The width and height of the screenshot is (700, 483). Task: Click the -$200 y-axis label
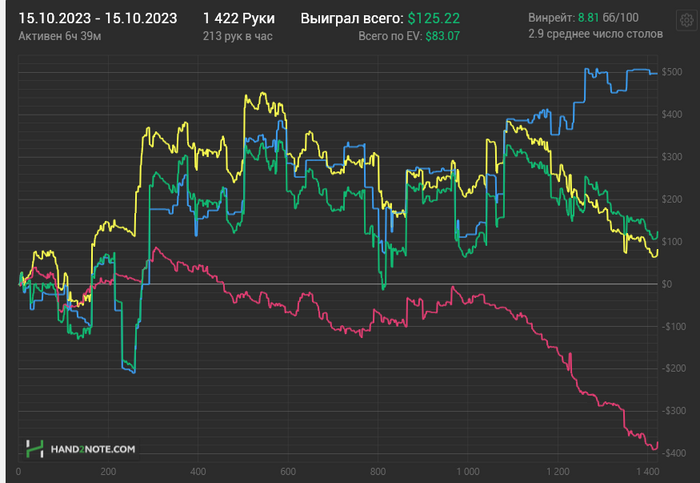coord(674,368)
